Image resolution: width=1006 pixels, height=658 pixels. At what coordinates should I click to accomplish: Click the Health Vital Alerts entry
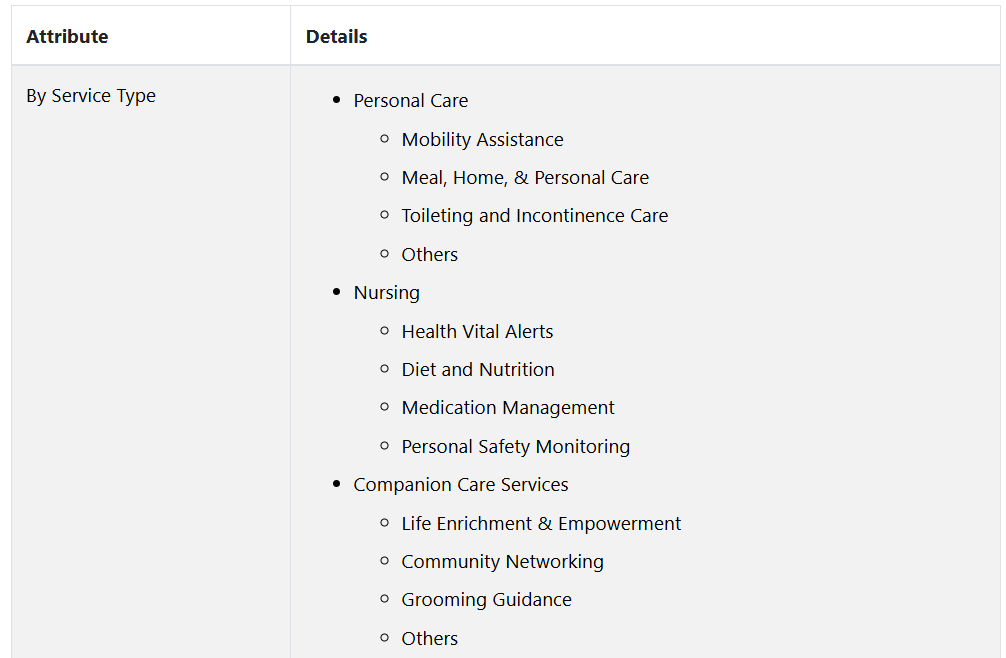(477, 332)
